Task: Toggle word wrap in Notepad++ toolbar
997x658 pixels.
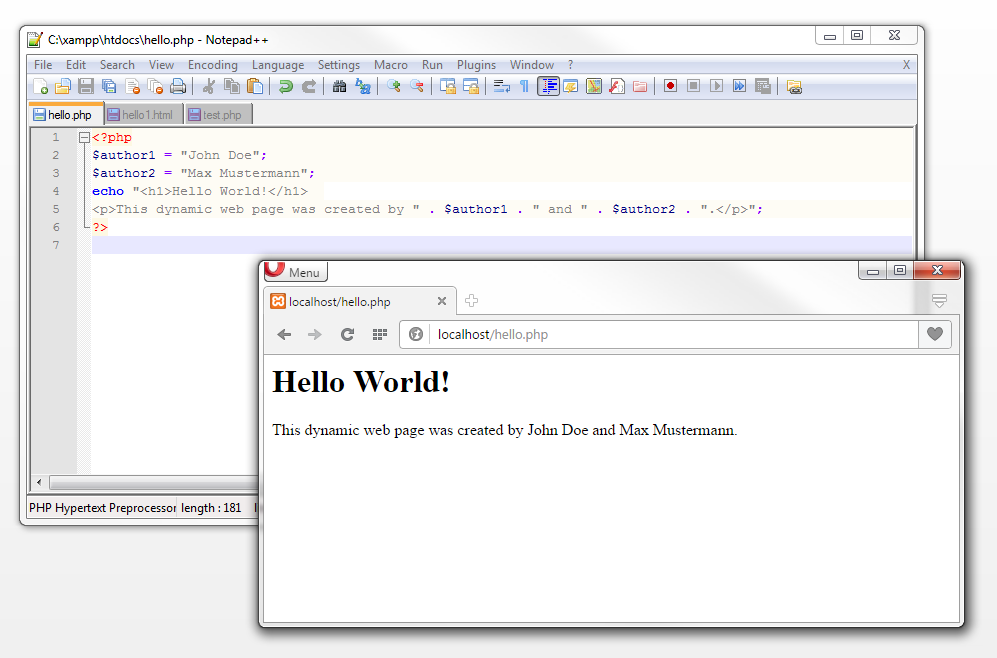Action: coord(501,86)
